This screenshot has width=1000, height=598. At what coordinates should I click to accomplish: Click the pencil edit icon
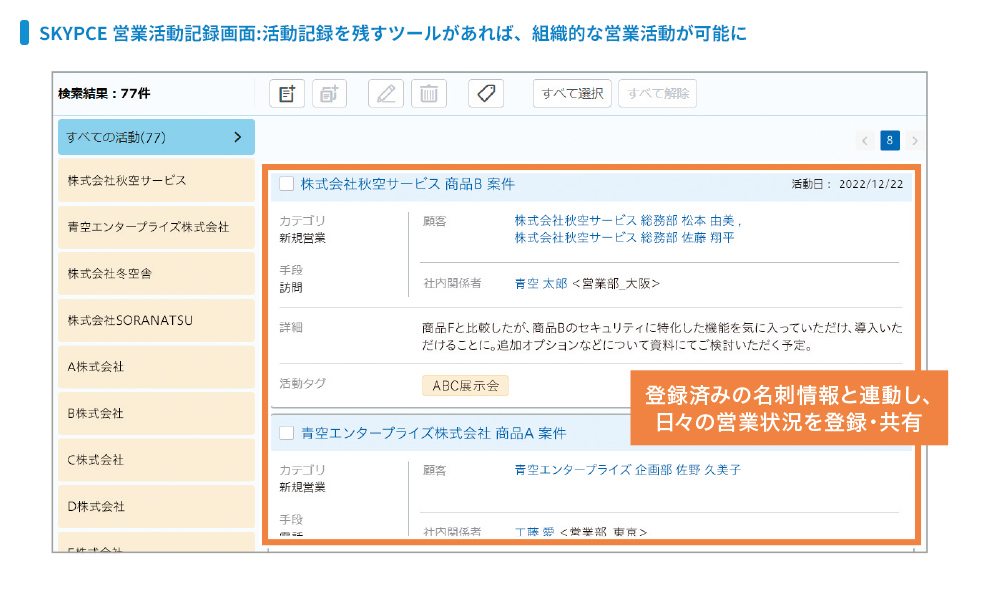(x=386, y=94)
